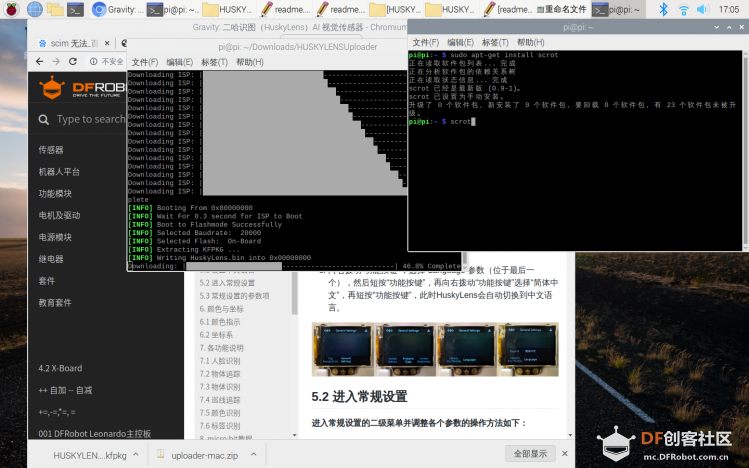Open 功能模块 in the wiki sidebar

coord(55,194)
